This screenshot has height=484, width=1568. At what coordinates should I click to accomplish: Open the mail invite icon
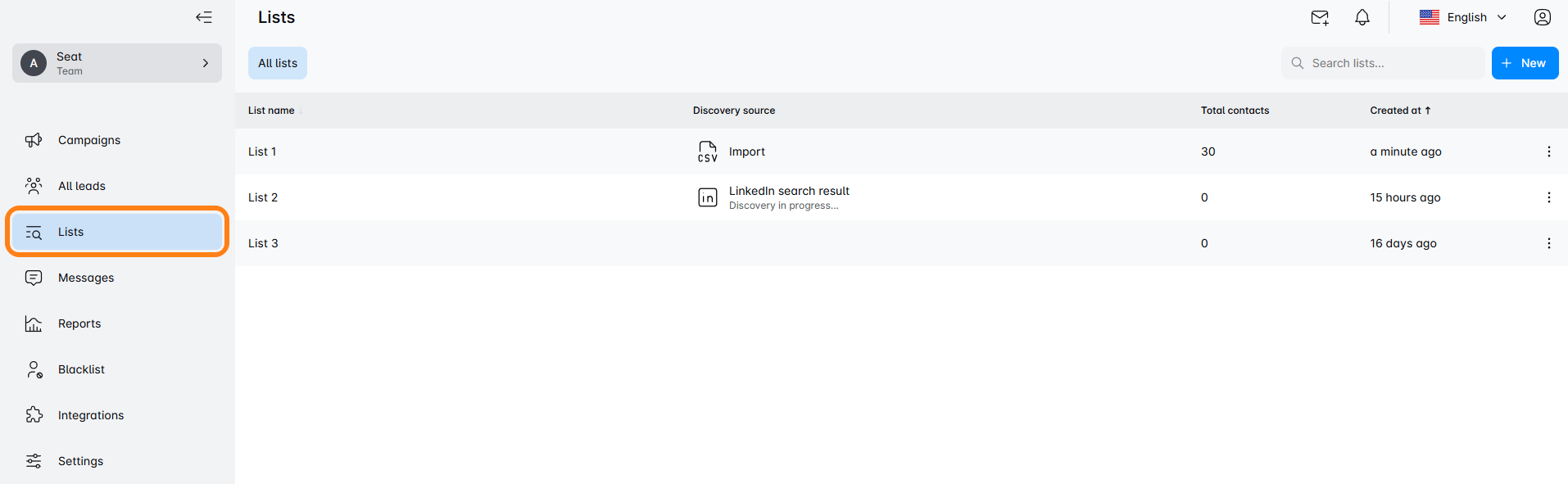click(1319, 17)
